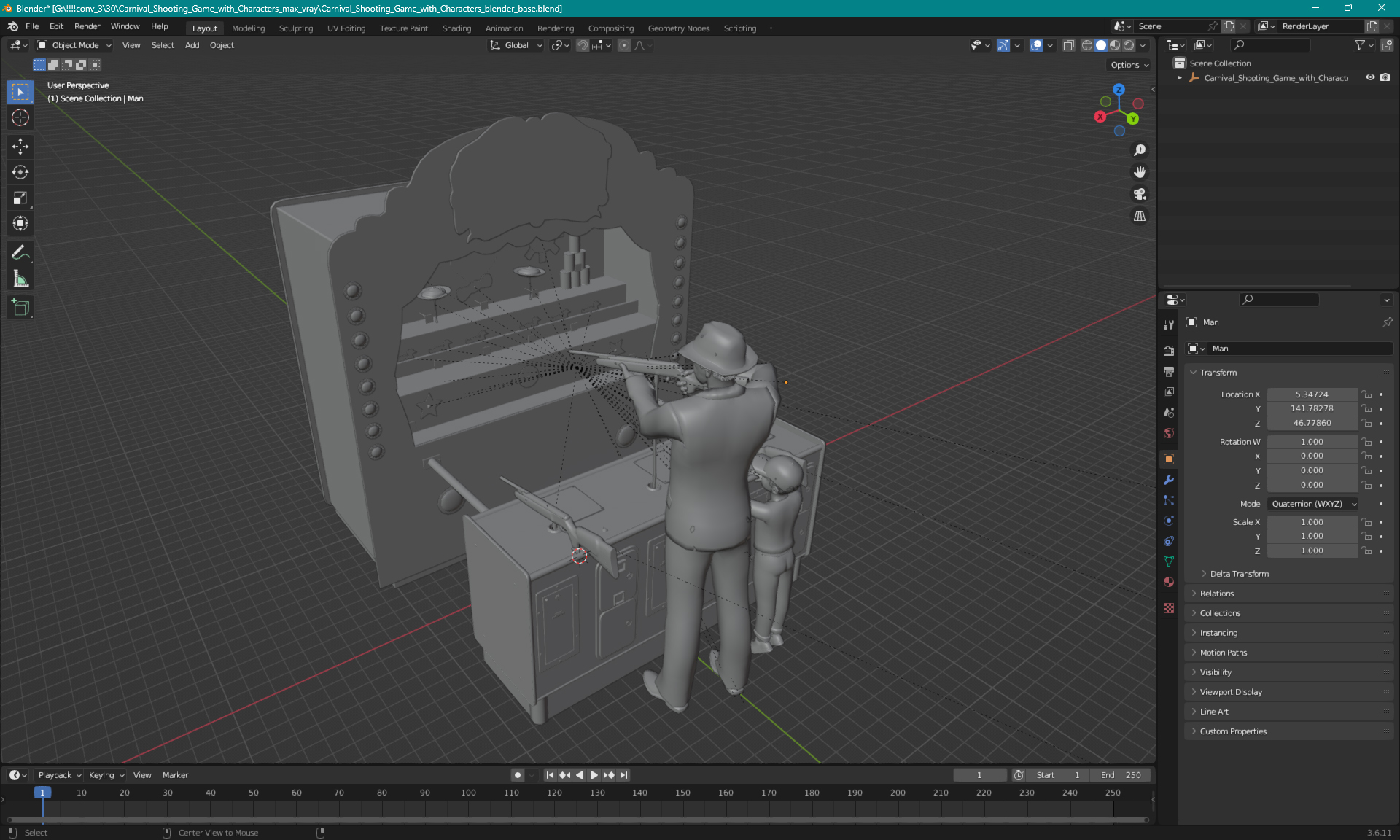
Task: Expand the Viewport Display section
Action: (x=1231, y=691)
